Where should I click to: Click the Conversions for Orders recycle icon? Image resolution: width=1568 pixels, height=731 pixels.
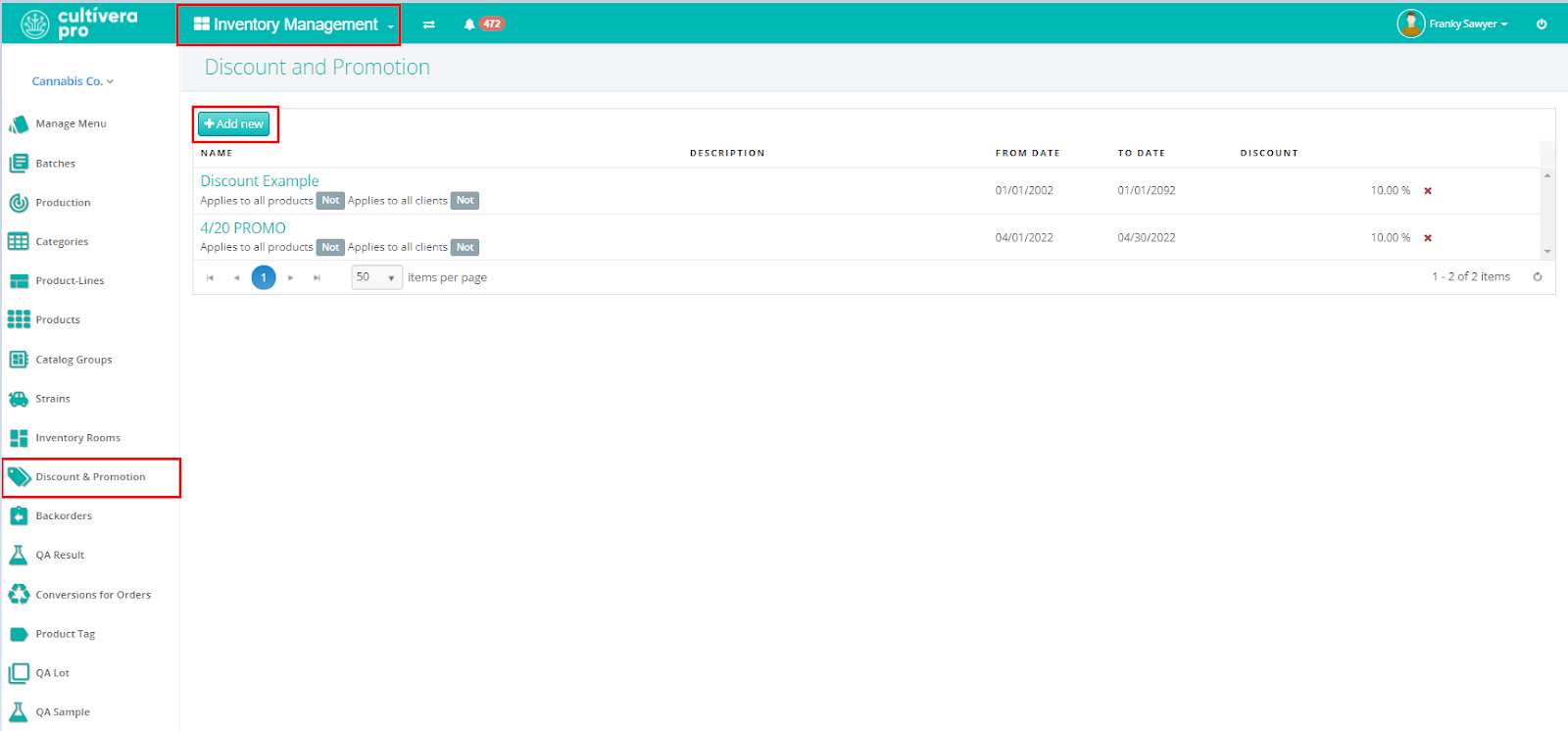(19, 595)
